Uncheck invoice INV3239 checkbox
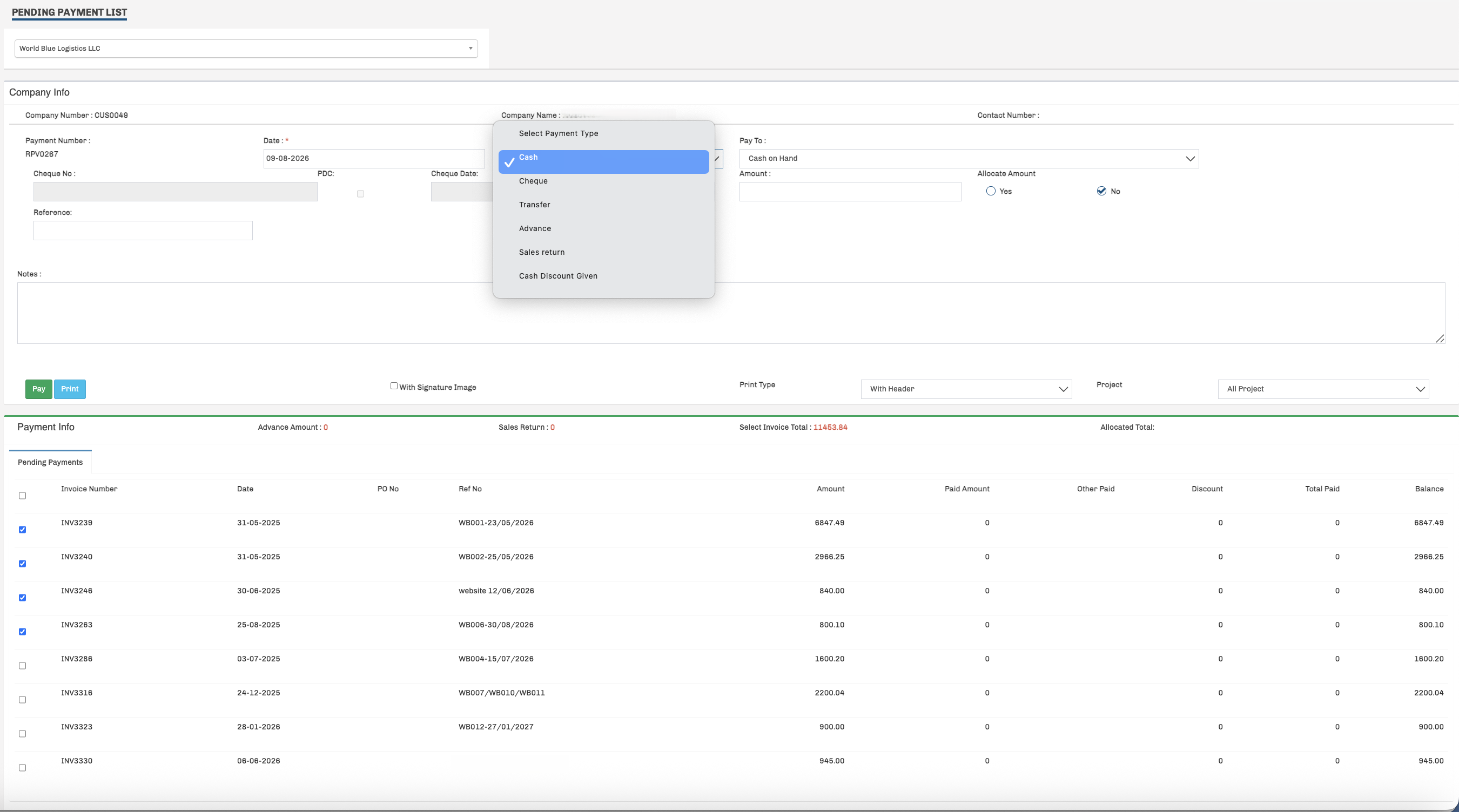Image resolution: width=1459 pixels, height=812 pixels. [23, 530]
